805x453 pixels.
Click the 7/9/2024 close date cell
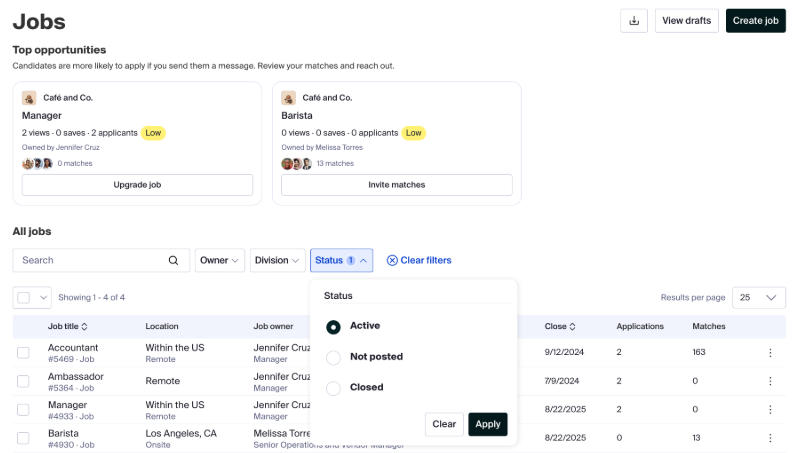tap(562, 381)
